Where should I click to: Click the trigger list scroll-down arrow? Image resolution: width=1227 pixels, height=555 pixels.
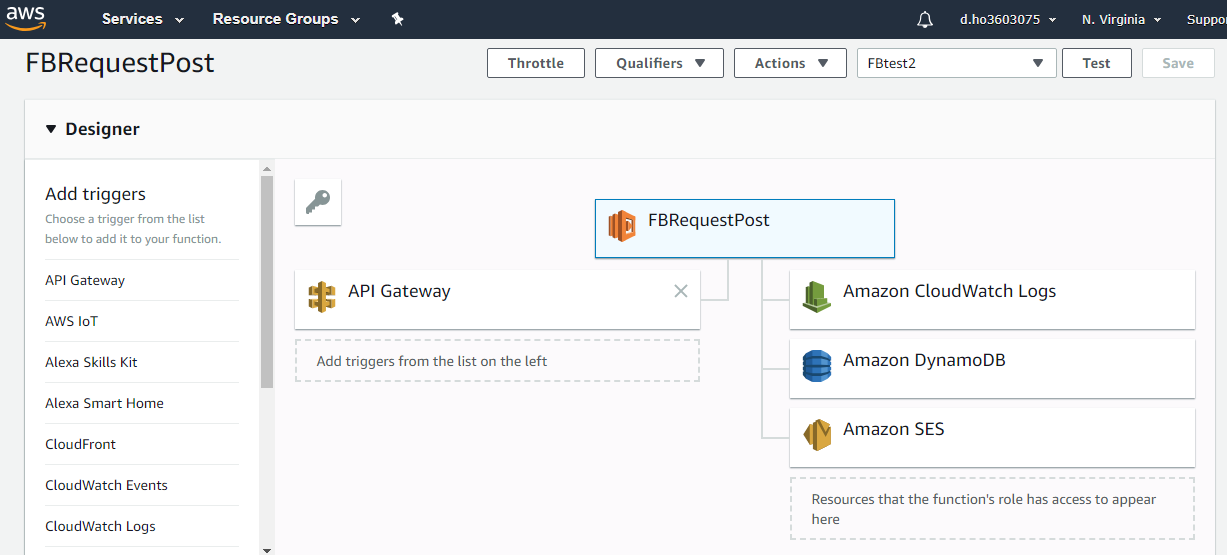point(267,549)
